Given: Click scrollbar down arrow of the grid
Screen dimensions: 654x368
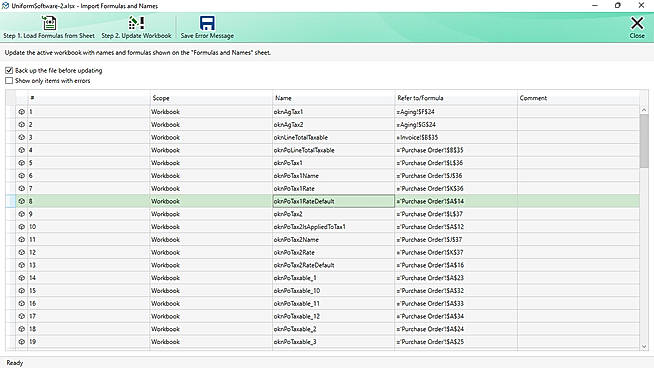Looking at the screenshot, I should click(644, 346).
